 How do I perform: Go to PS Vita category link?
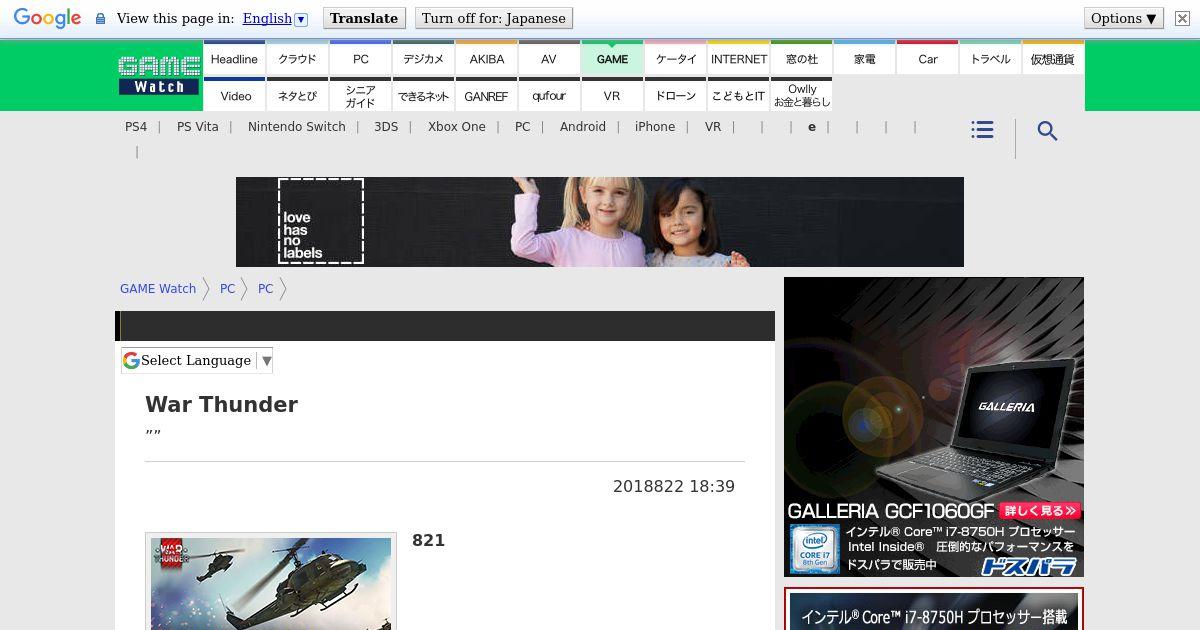[x=197, y=127]
